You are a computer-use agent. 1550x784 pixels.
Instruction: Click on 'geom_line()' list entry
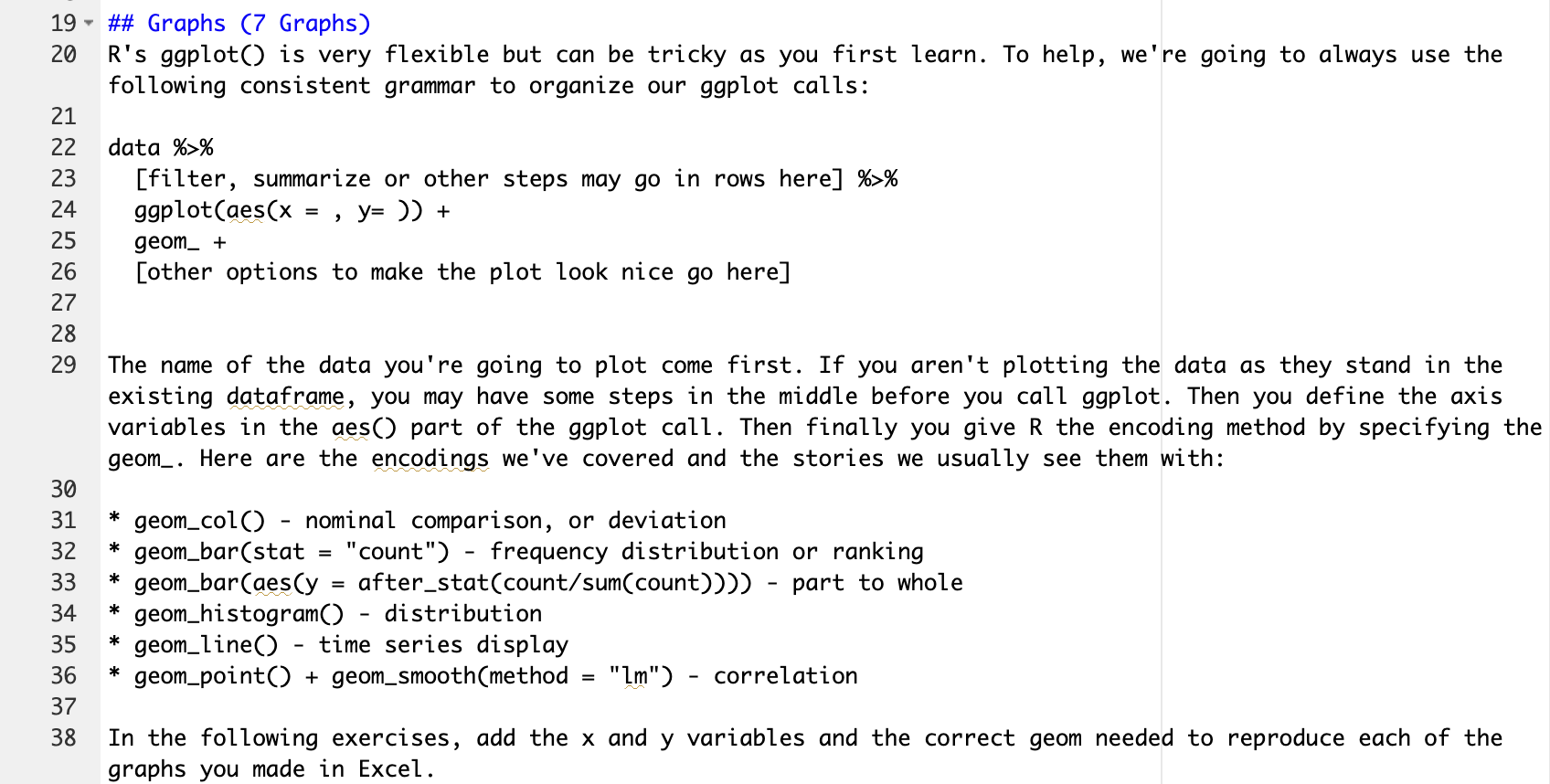[206, 644]
